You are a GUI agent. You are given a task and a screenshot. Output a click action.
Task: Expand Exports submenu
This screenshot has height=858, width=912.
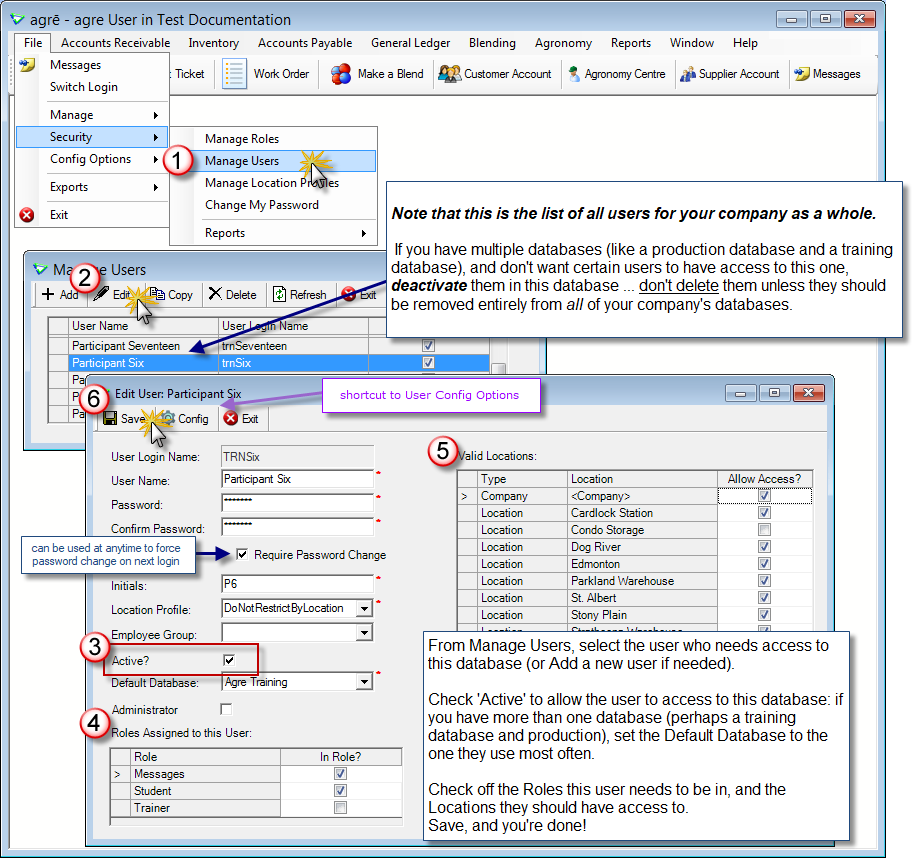156,187
